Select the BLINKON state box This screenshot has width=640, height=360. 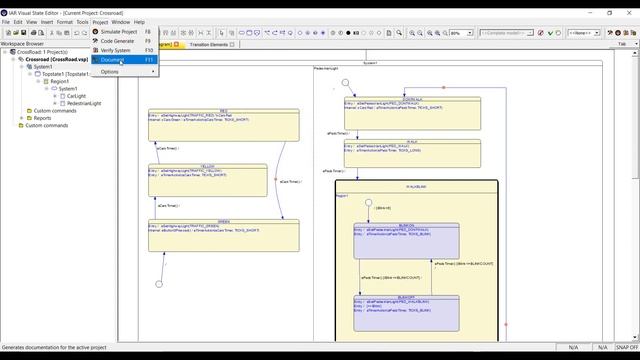[x=406, y=241]
